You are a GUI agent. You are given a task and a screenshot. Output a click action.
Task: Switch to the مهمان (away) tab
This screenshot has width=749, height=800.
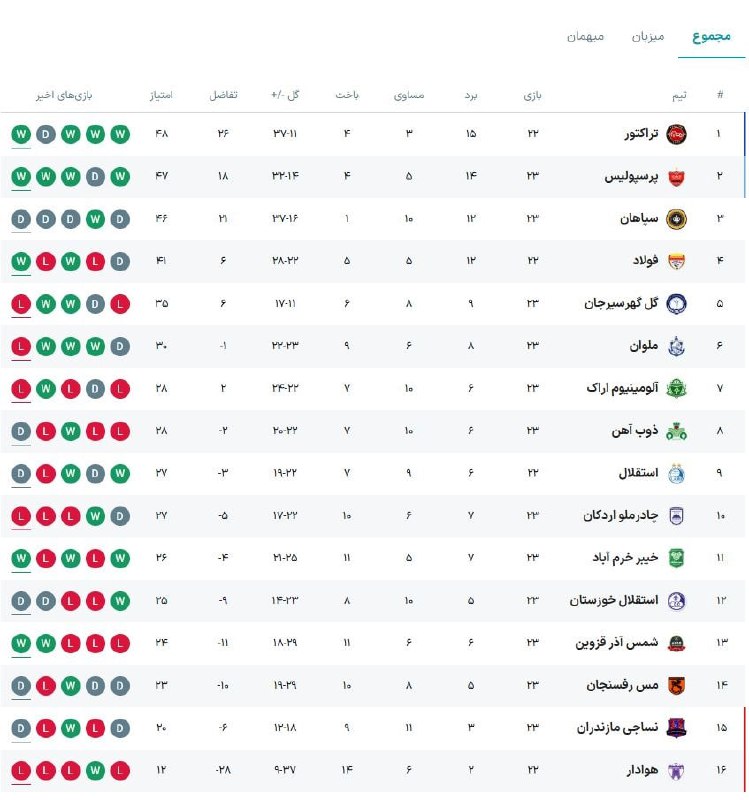pos(586,36)
